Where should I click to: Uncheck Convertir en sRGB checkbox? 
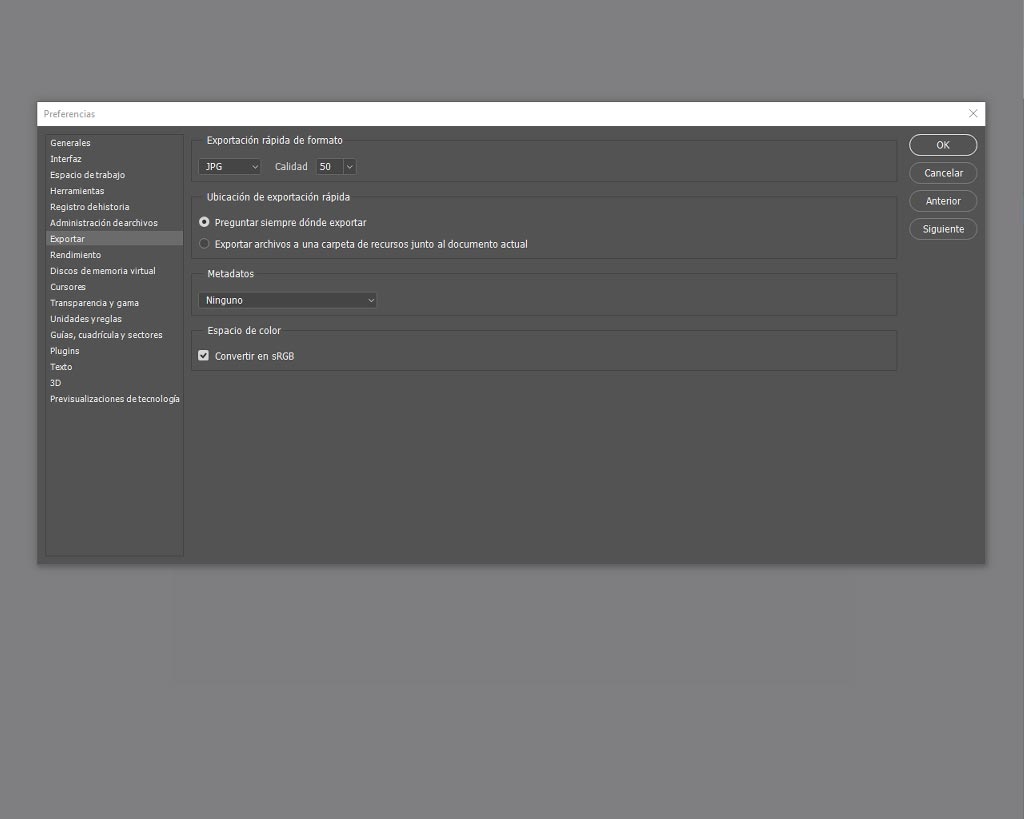point(204,356)
